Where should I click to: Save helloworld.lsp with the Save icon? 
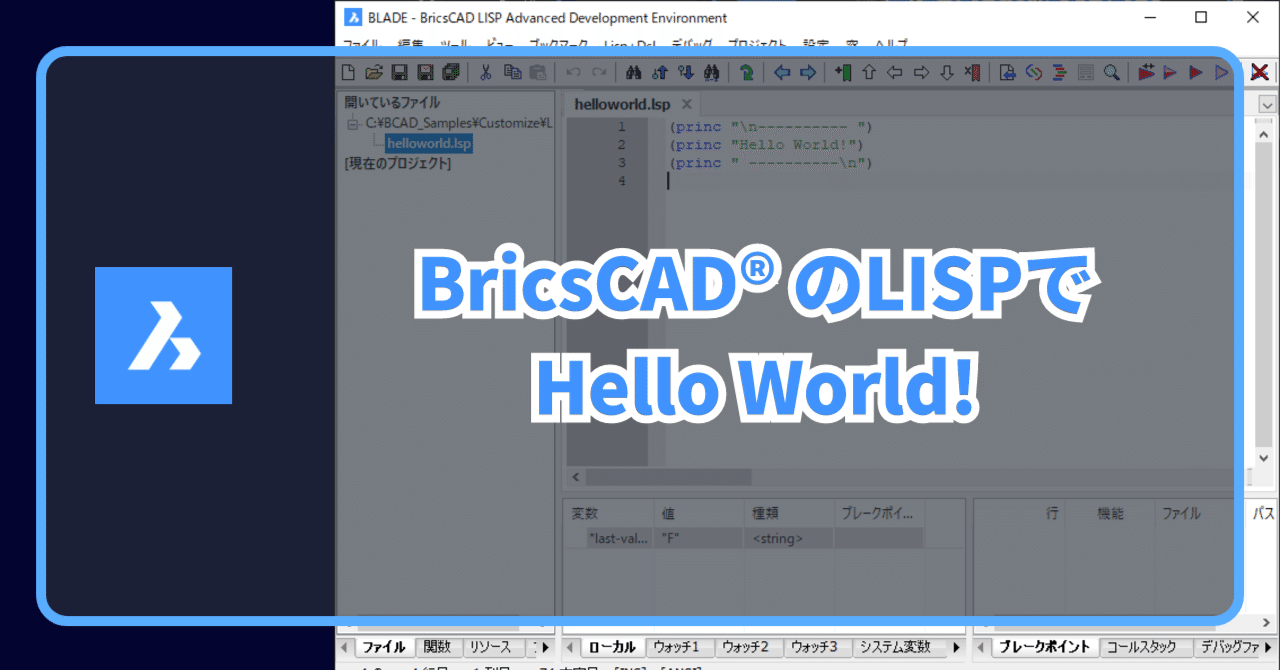tap(399, 71)
